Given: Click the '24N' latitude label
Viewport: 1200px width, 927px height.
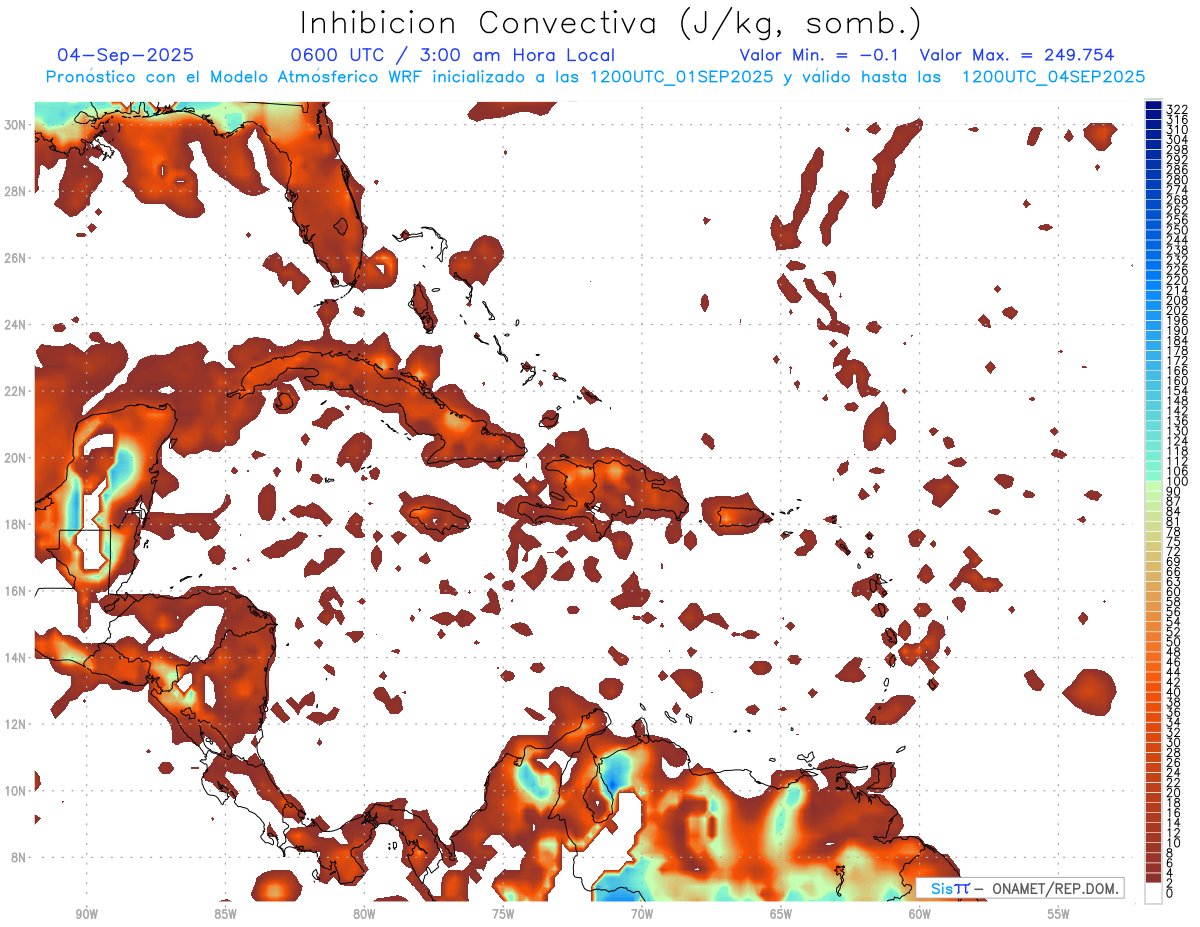Looking at the screenshot, I should 16,324.
